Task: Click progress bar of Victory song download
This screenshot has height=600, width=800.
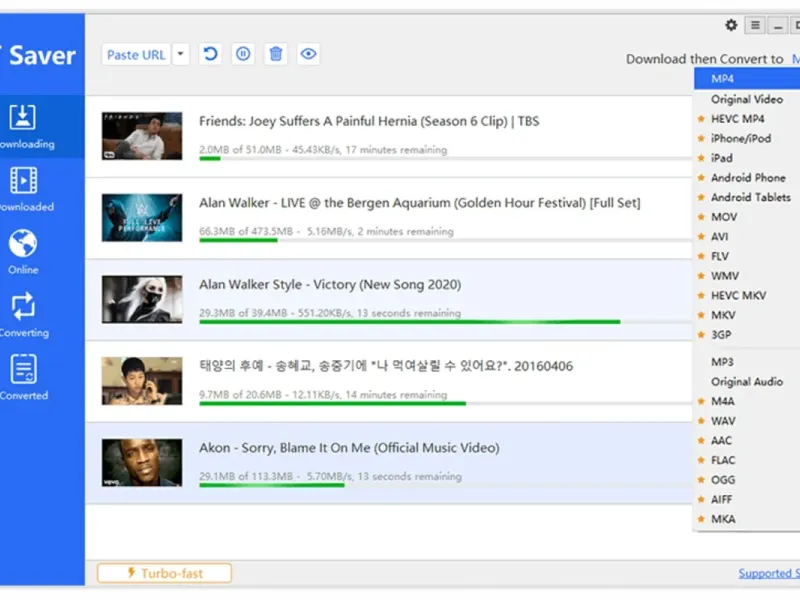Action: [x=445, y=322]
